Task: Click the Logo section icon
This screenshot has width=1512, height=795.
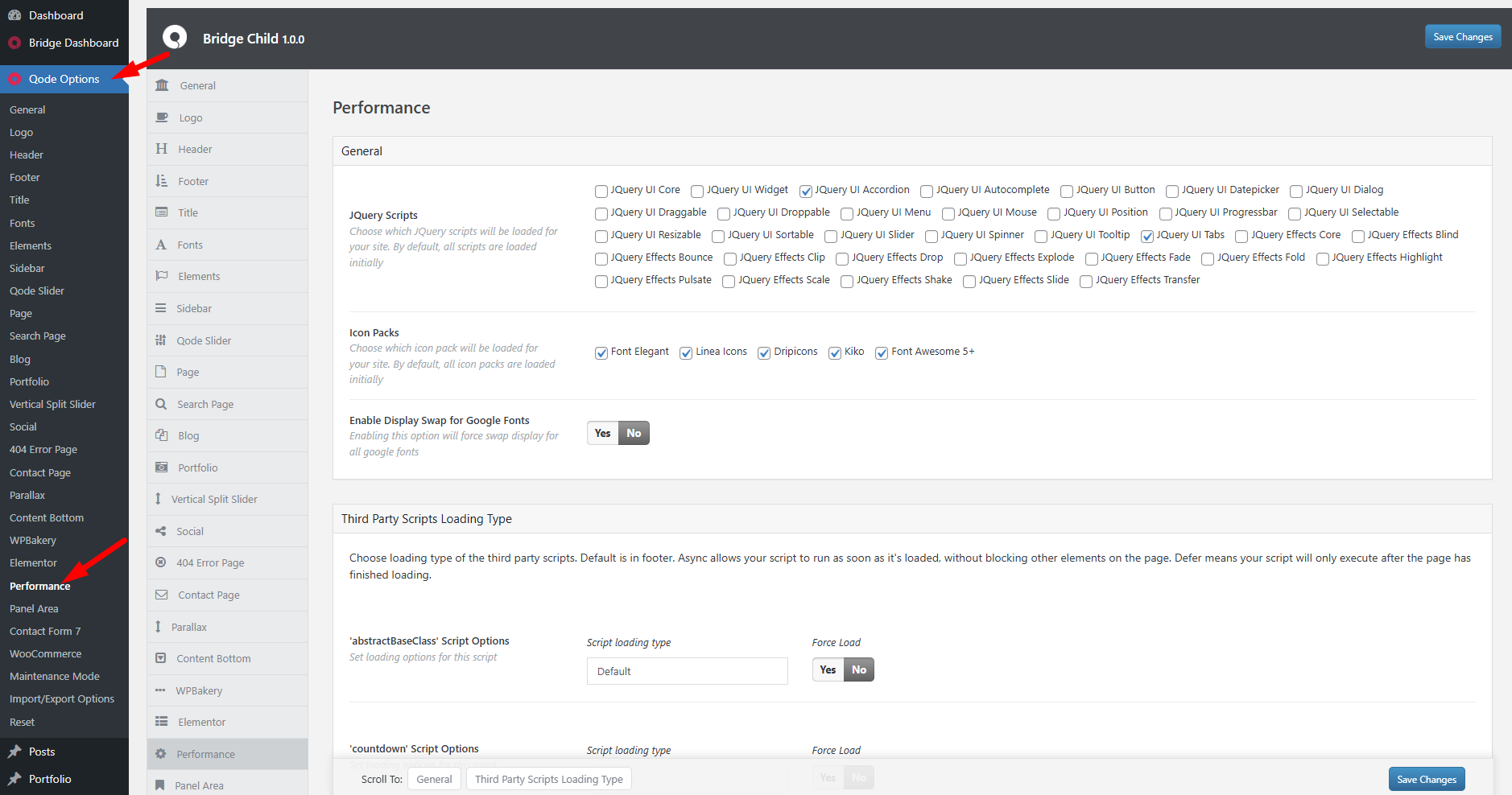Action: 162,117
